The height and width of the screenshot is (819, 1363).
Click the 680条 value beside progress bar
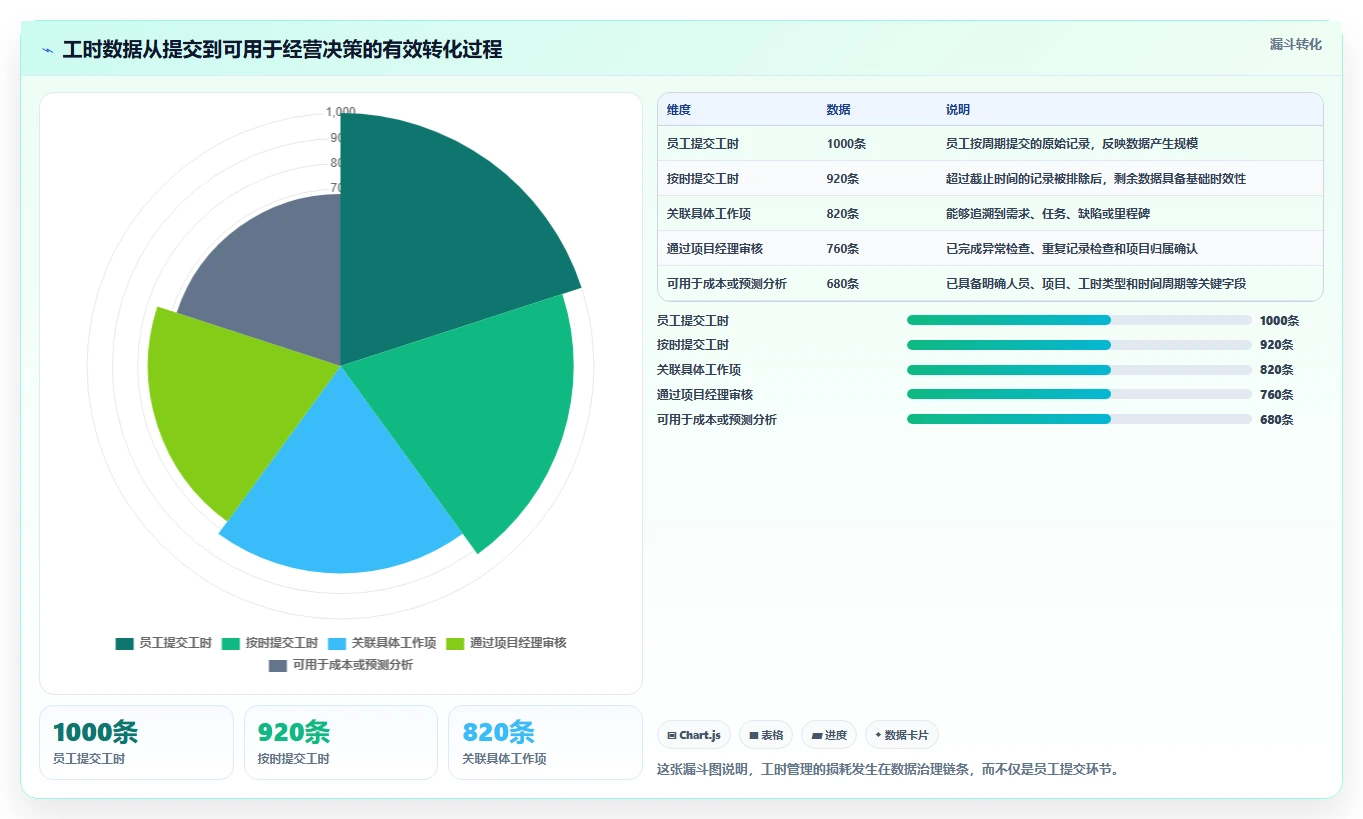point(1277,420)
